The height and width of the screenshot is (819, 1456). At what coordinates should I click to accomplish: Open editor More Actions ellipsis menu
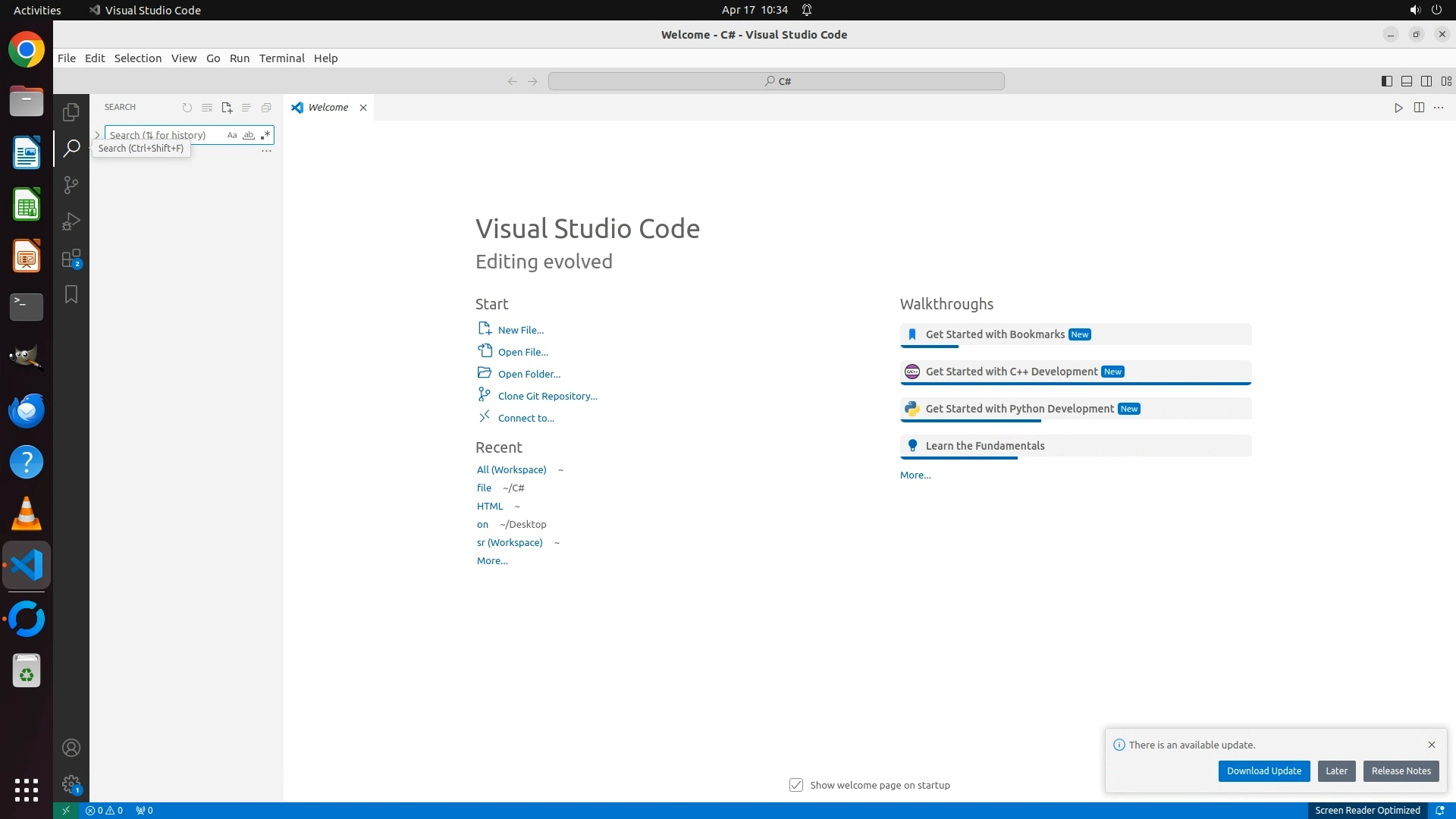point(1439,108)
